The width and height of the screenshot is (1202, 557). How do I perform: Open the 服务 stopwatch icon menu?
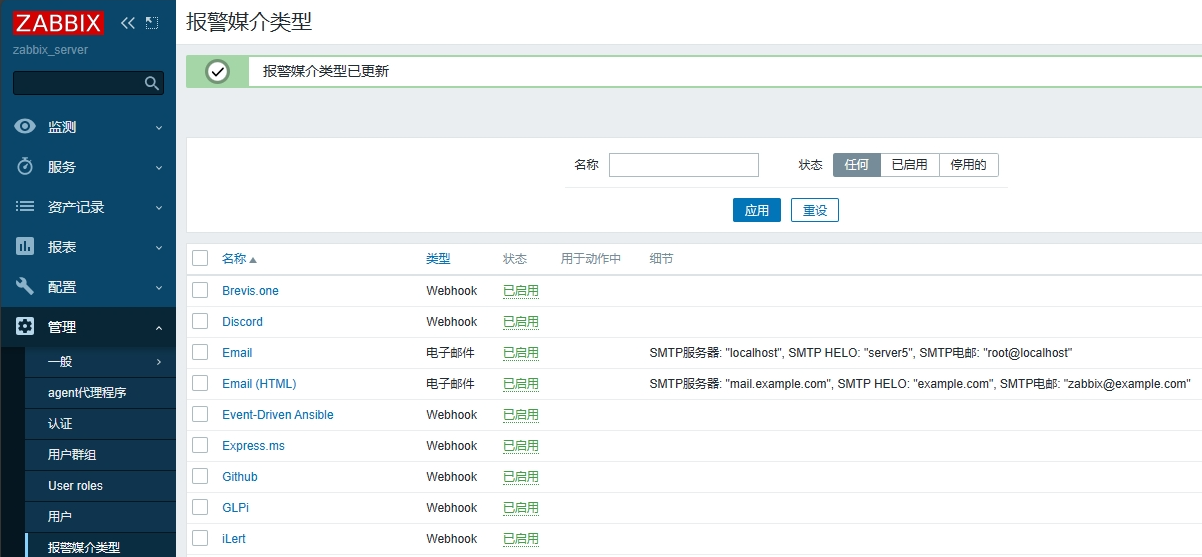tap(25, 167)
